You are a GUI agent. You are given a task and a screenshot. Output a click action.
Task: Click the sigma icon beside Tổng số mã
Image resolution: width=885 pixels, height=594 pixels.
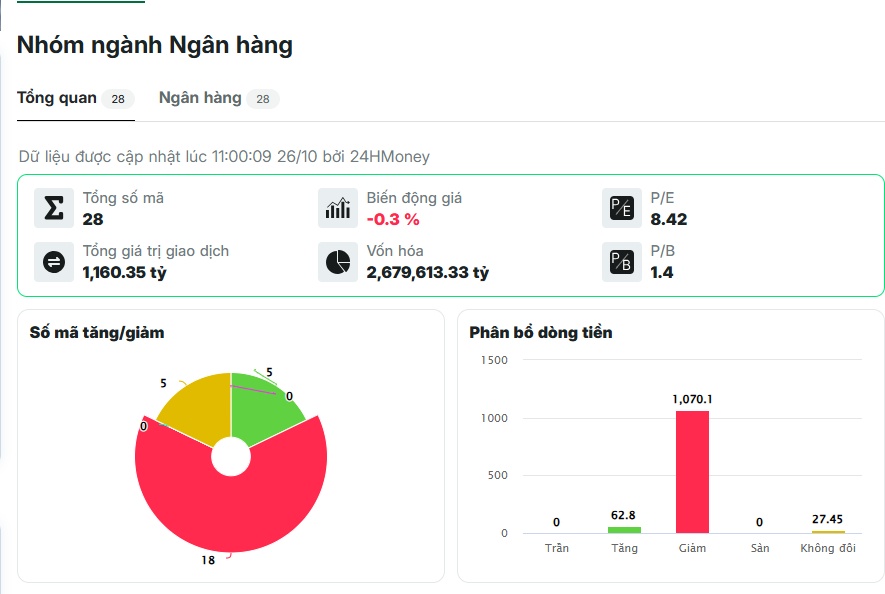54,208
